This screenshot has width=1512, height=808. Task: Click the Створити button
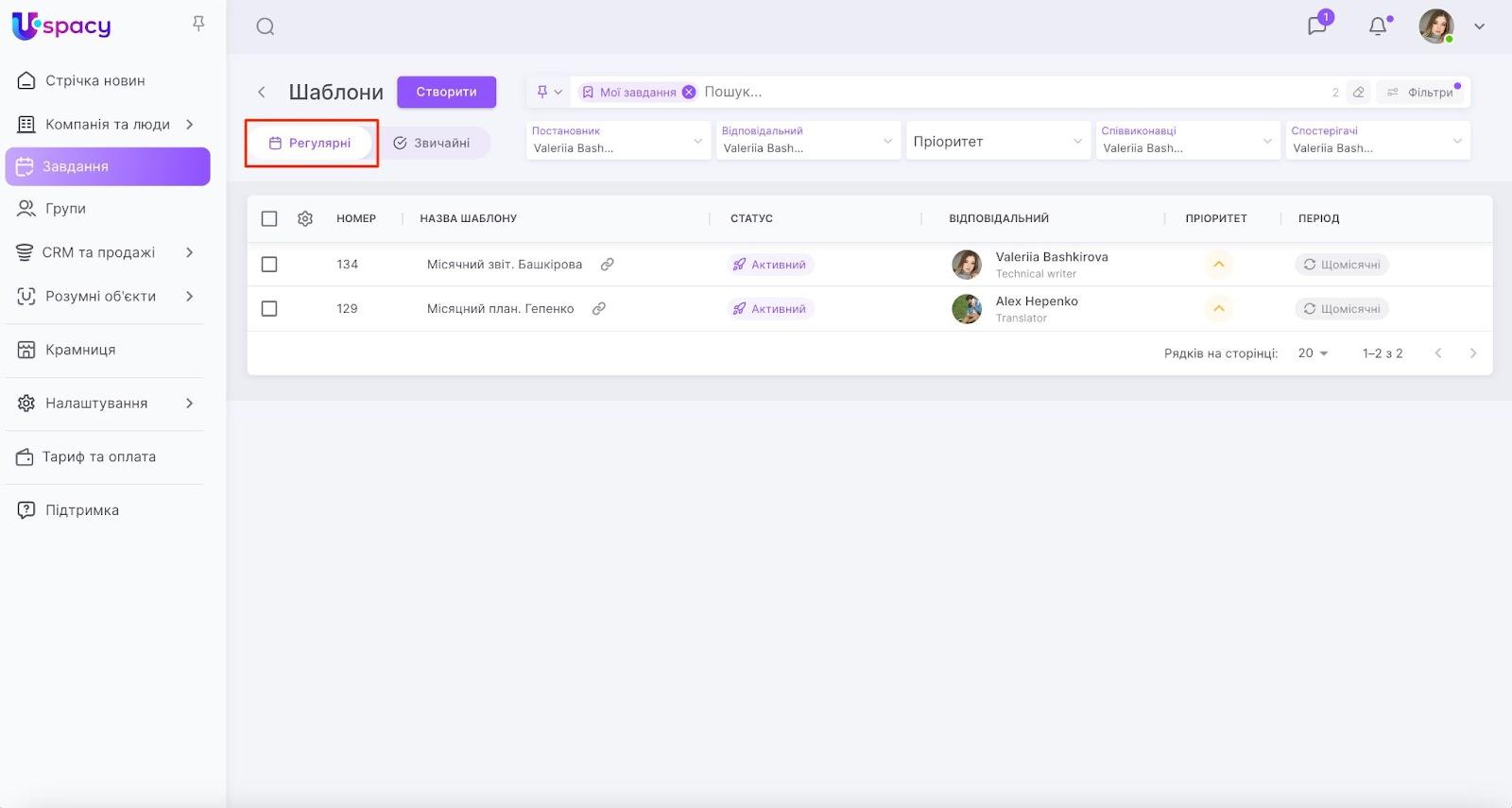click(x=446, y=92)
